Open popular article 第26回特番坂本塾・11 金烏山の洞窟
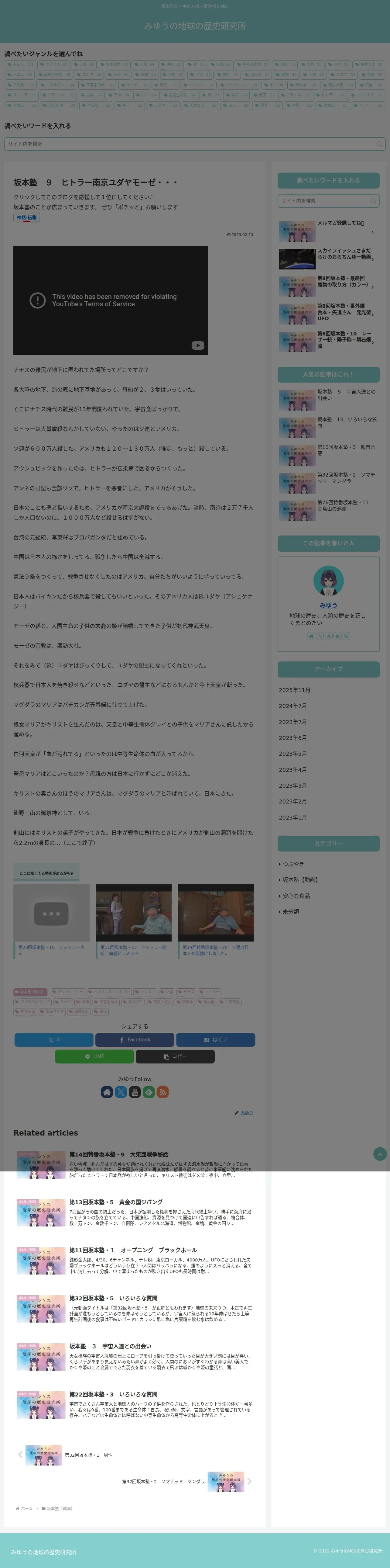The image size is (390, 1568). click(x=329, y=510)
